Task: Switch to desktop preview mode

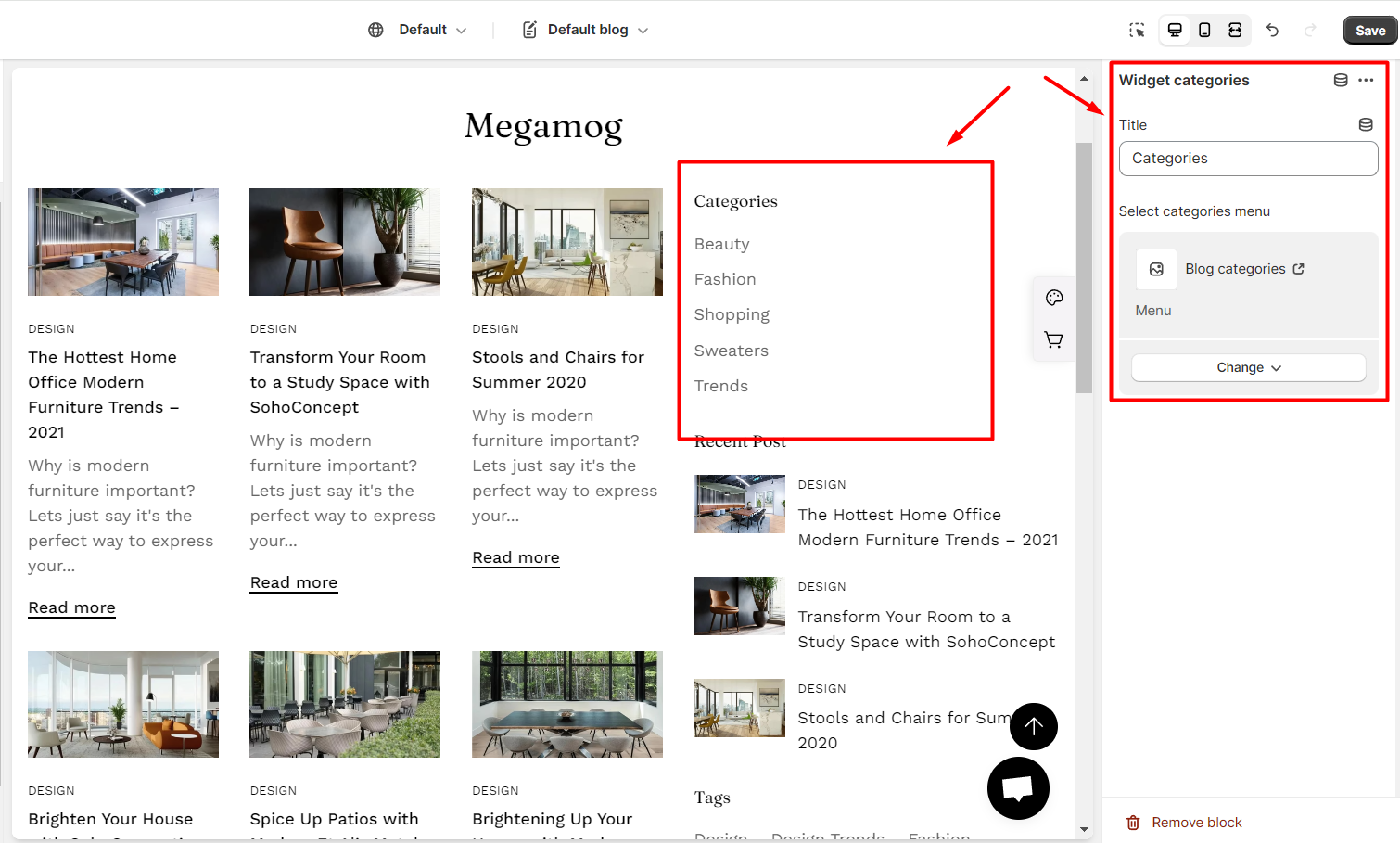Action: click(x=1175, y=30)
